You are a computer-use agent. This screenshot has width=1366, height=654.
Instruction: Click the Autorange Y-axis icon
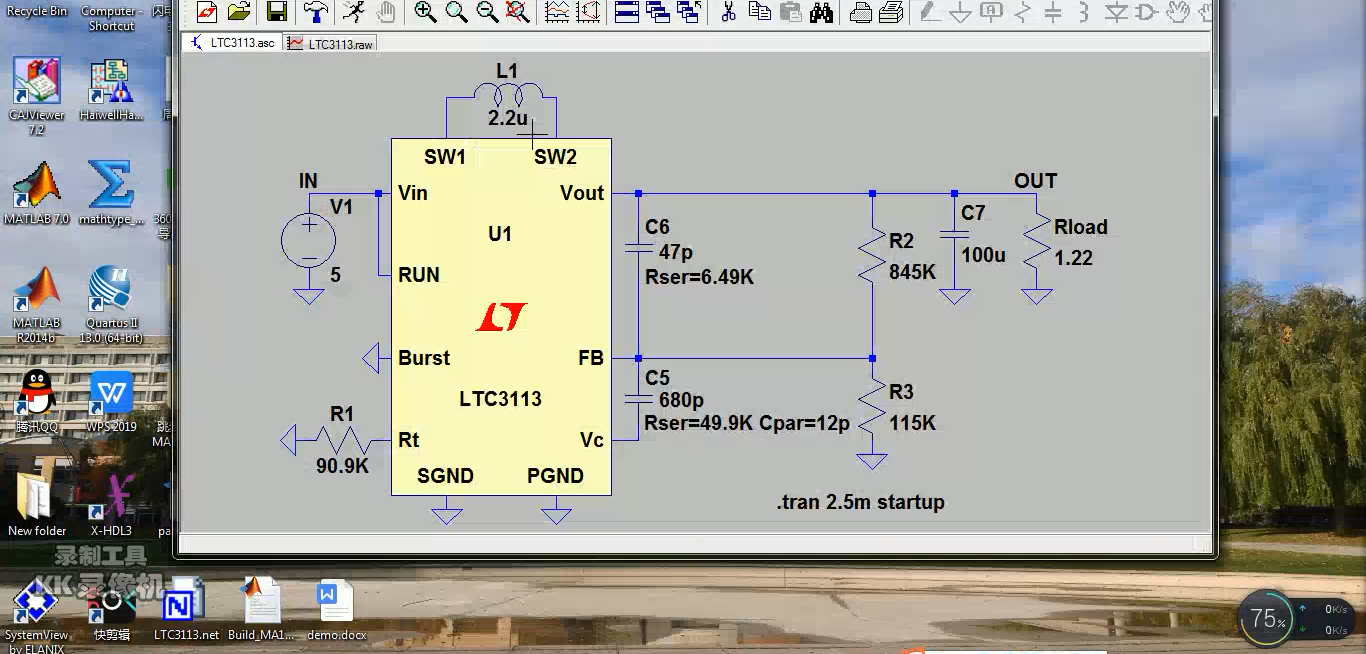[588, 12]
